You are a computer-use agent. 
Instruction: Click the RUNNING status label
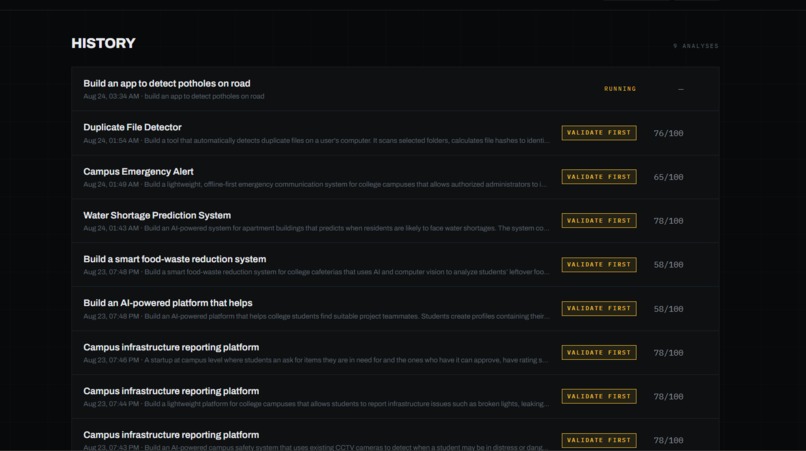[x=620, y=89]
